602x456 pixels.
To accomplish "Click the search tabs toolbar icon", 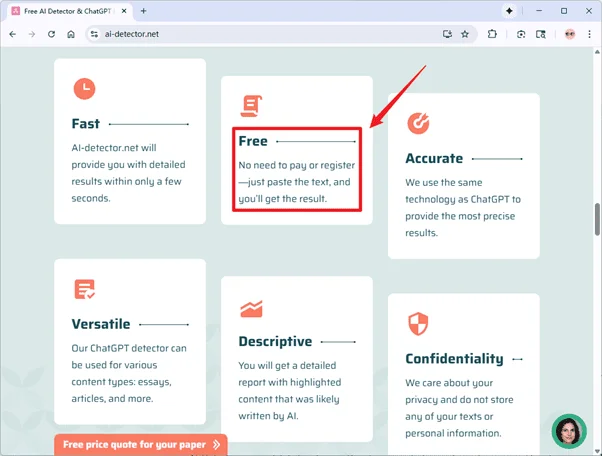I will point(541,34).
